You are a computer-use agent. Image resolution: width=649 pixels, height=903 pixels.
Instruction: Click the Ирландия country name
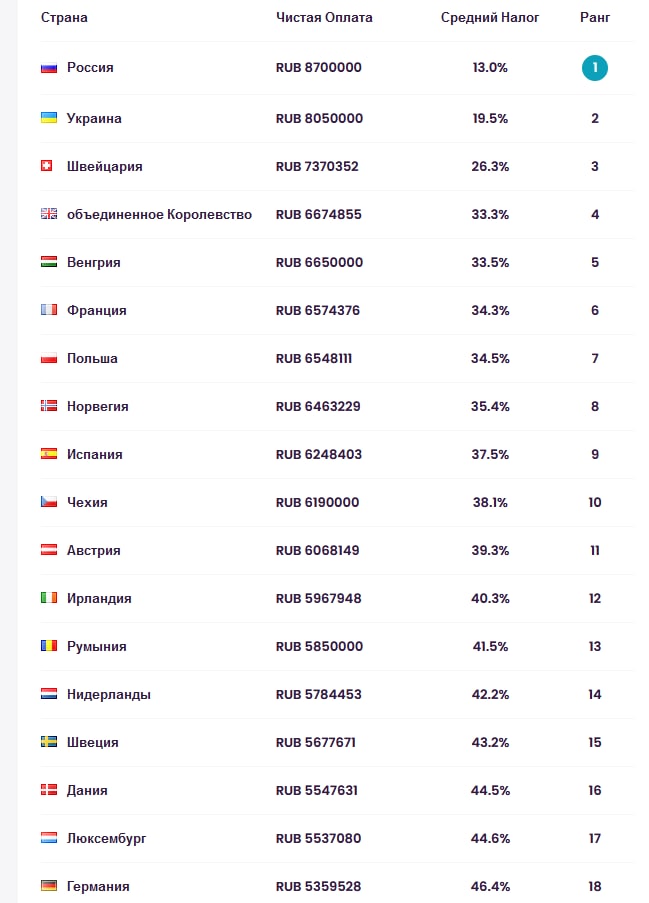pos(99,598)
